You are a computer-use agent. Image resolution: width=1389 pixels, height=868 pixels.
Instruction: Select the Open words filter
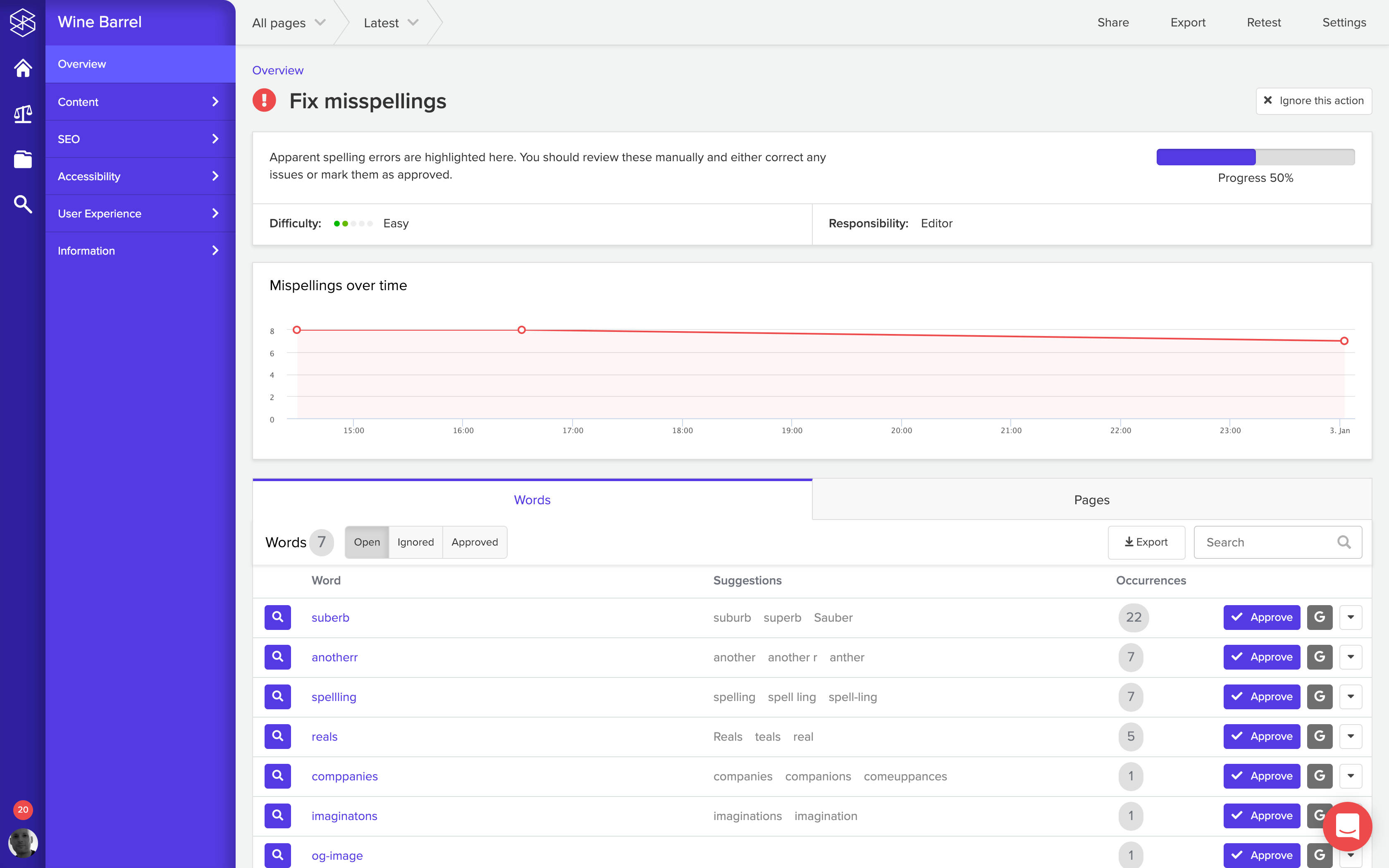click(367, 542)
